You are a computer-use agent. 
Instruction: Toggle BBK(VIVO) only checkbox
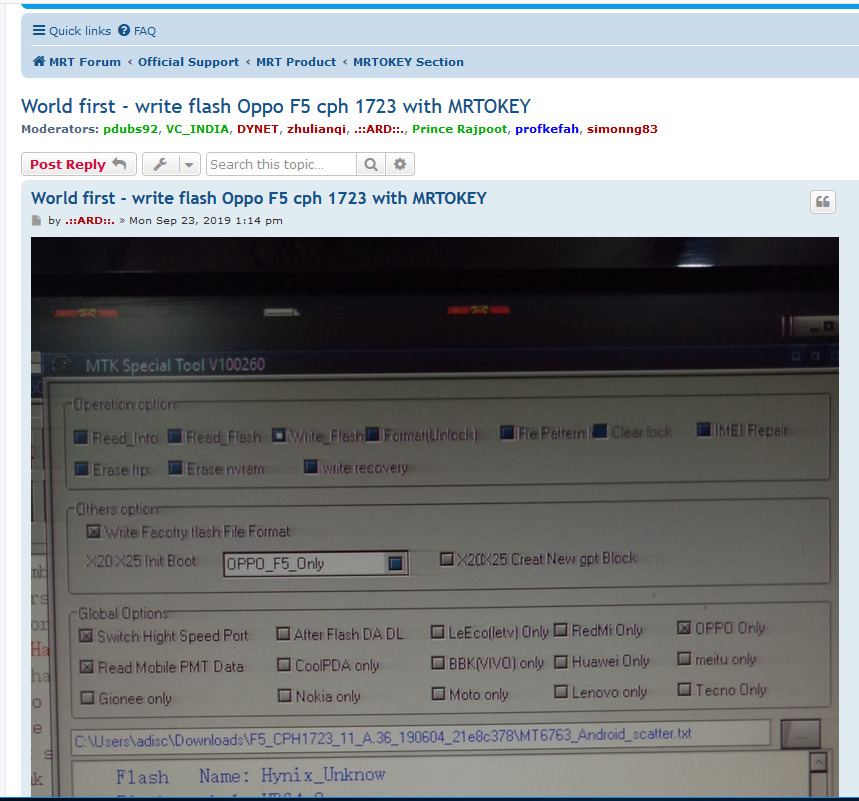coord(438,663)
